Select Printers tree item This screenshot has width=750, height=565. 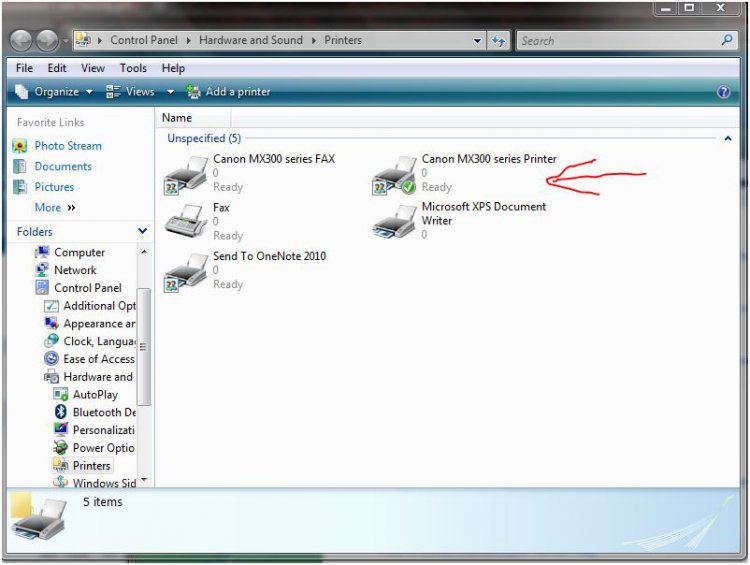pyautogui.click(x=91, y=465)
